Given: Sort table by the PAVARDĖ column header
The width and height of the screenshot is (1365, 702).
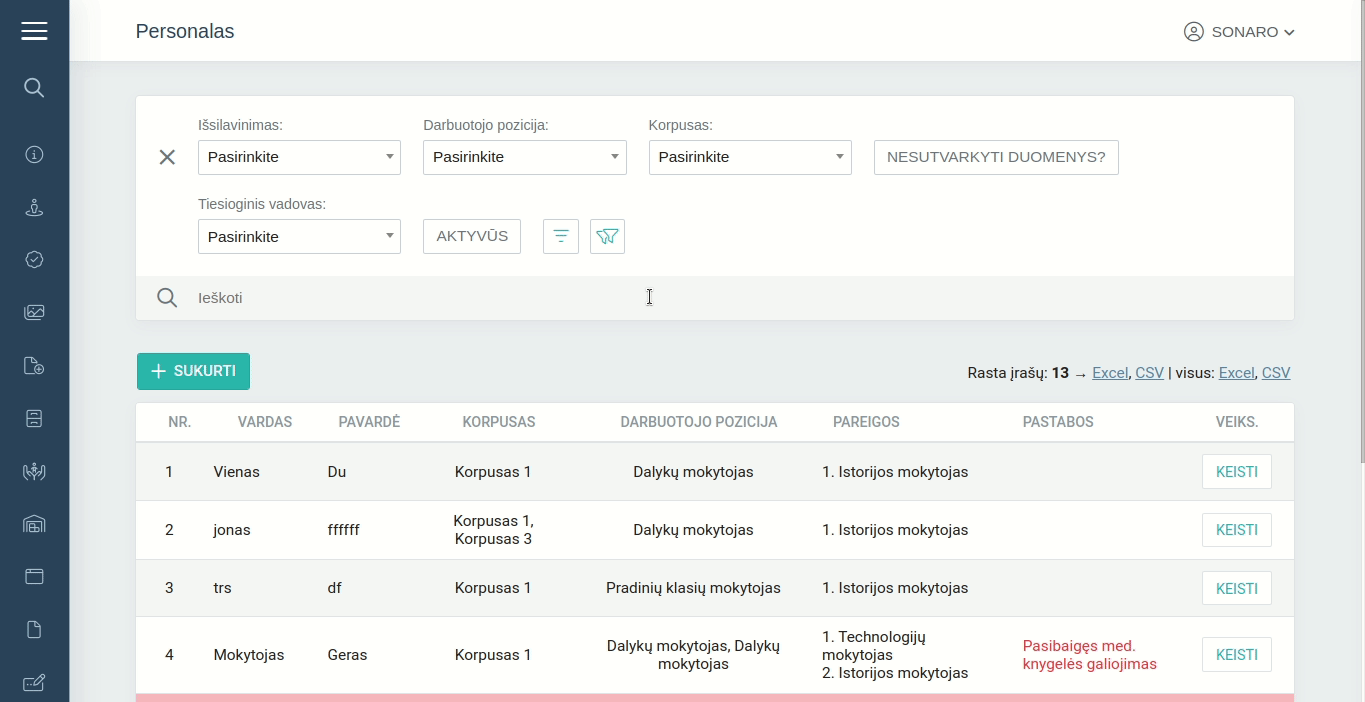Looking at the screenshot, I should click(x=369, y=422).
